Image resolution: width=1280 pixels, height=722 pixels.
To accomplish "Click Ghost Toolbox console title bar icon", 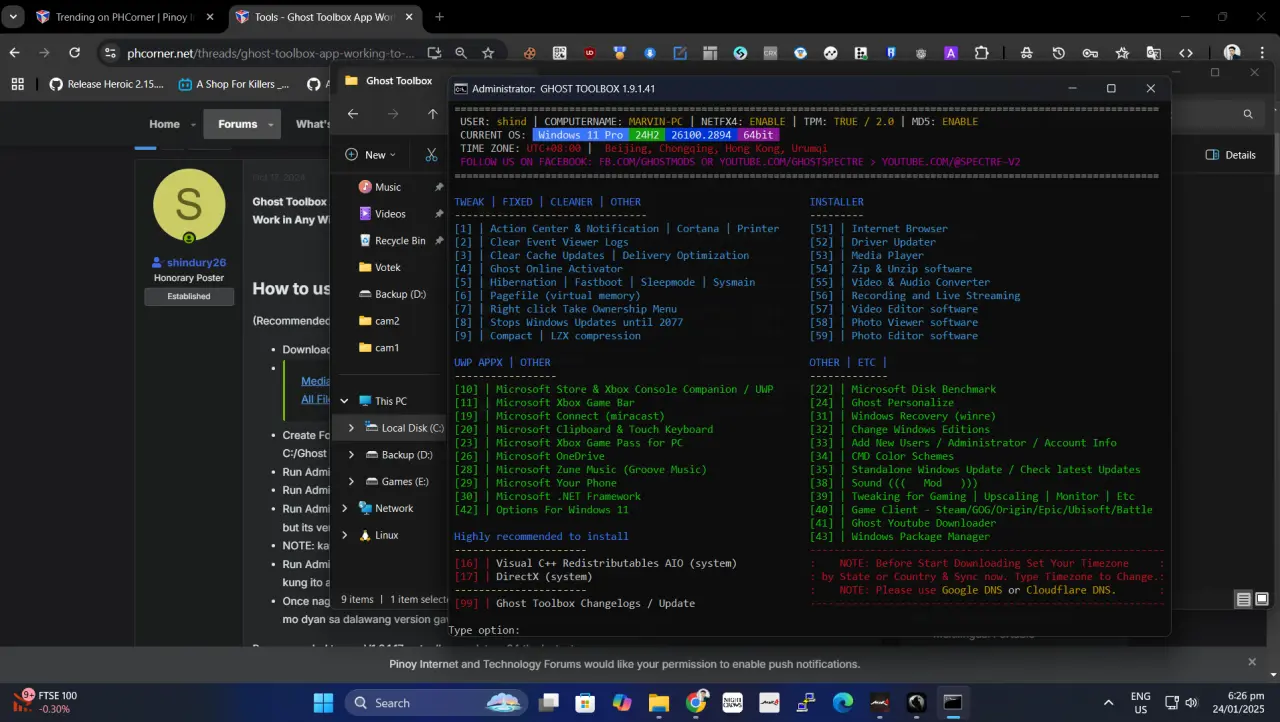I will point(460,89).
